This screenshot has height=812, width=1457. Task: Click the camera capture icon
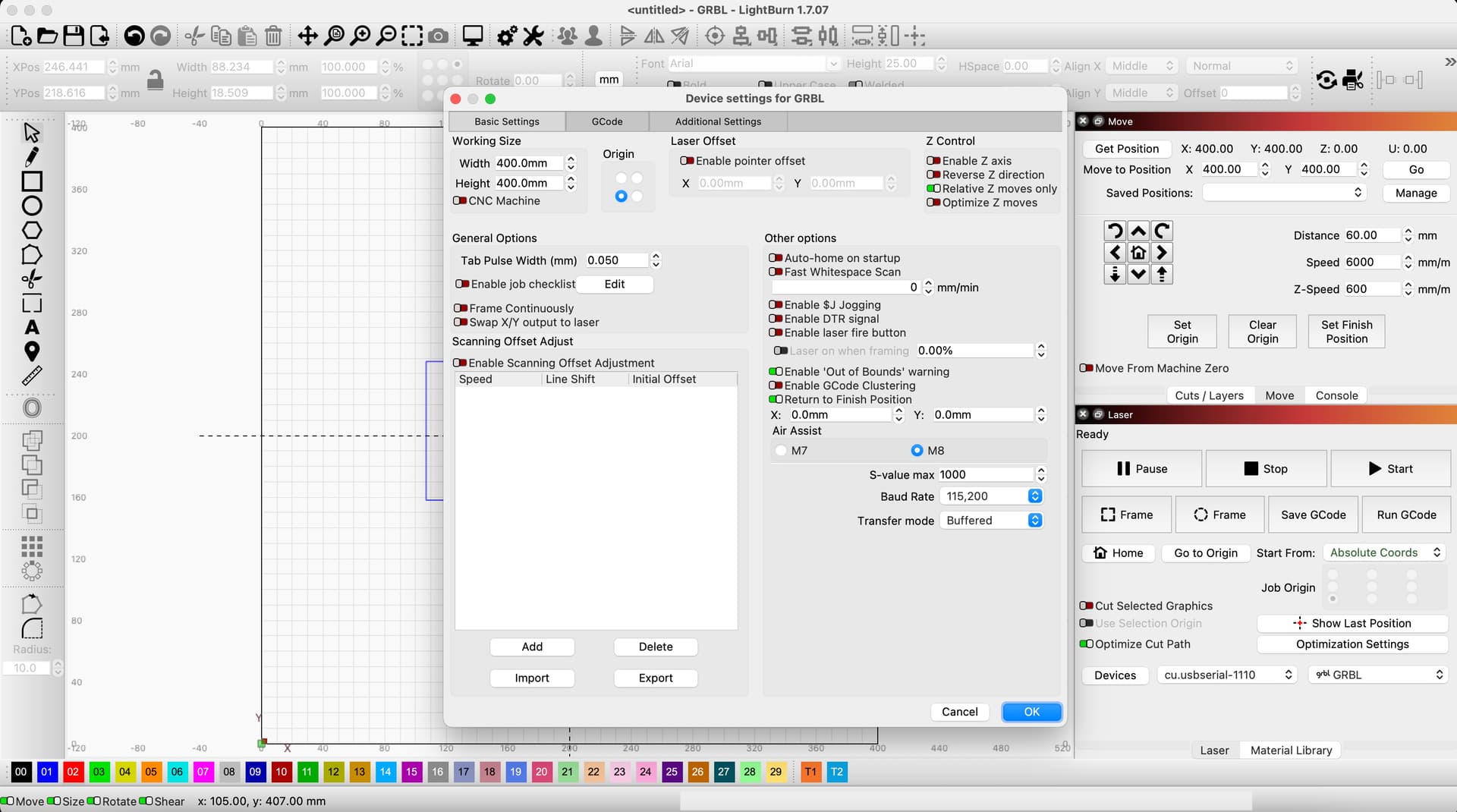pos(438,36)
